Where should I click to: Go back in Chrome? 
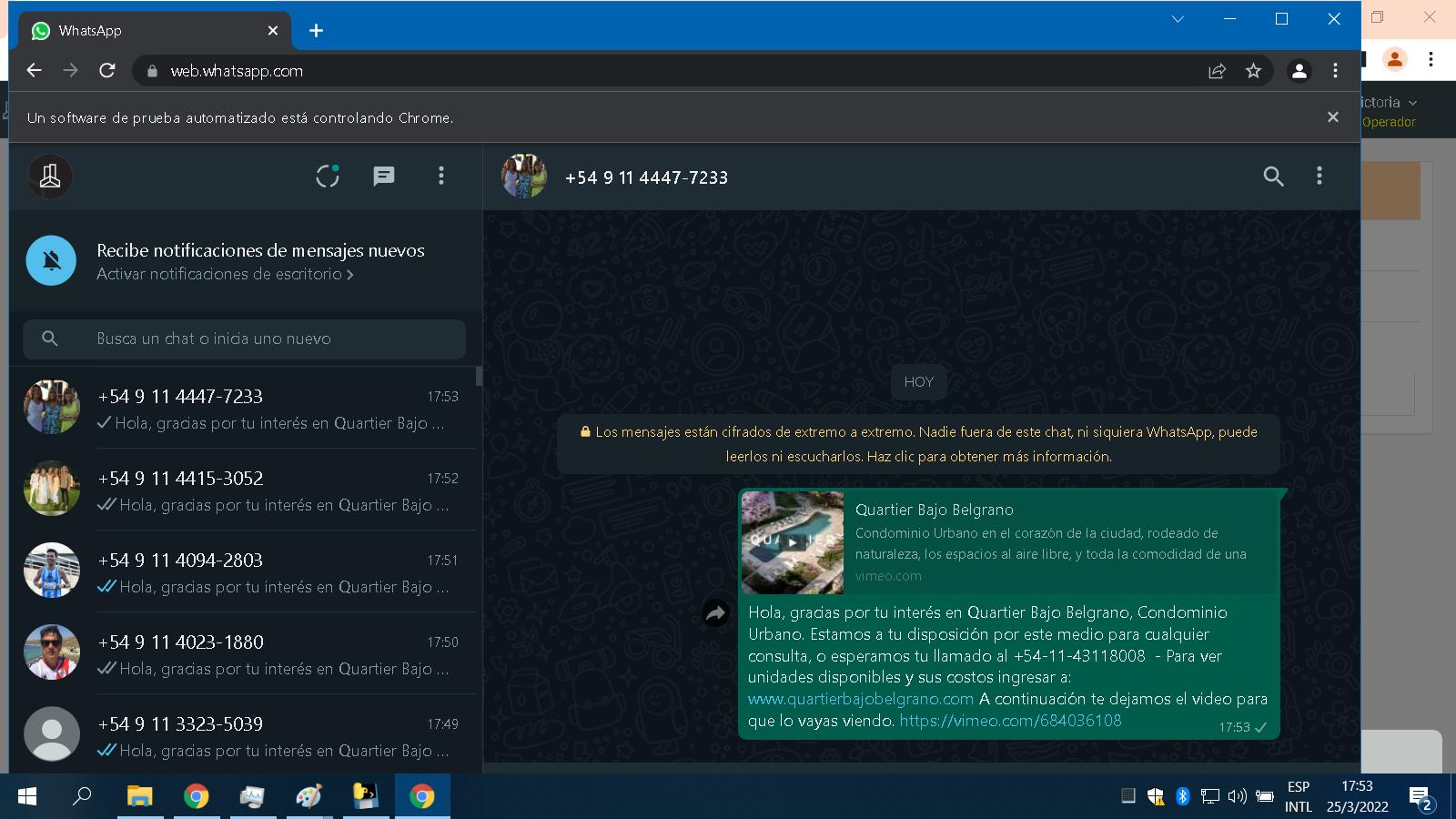pos(35,71)
